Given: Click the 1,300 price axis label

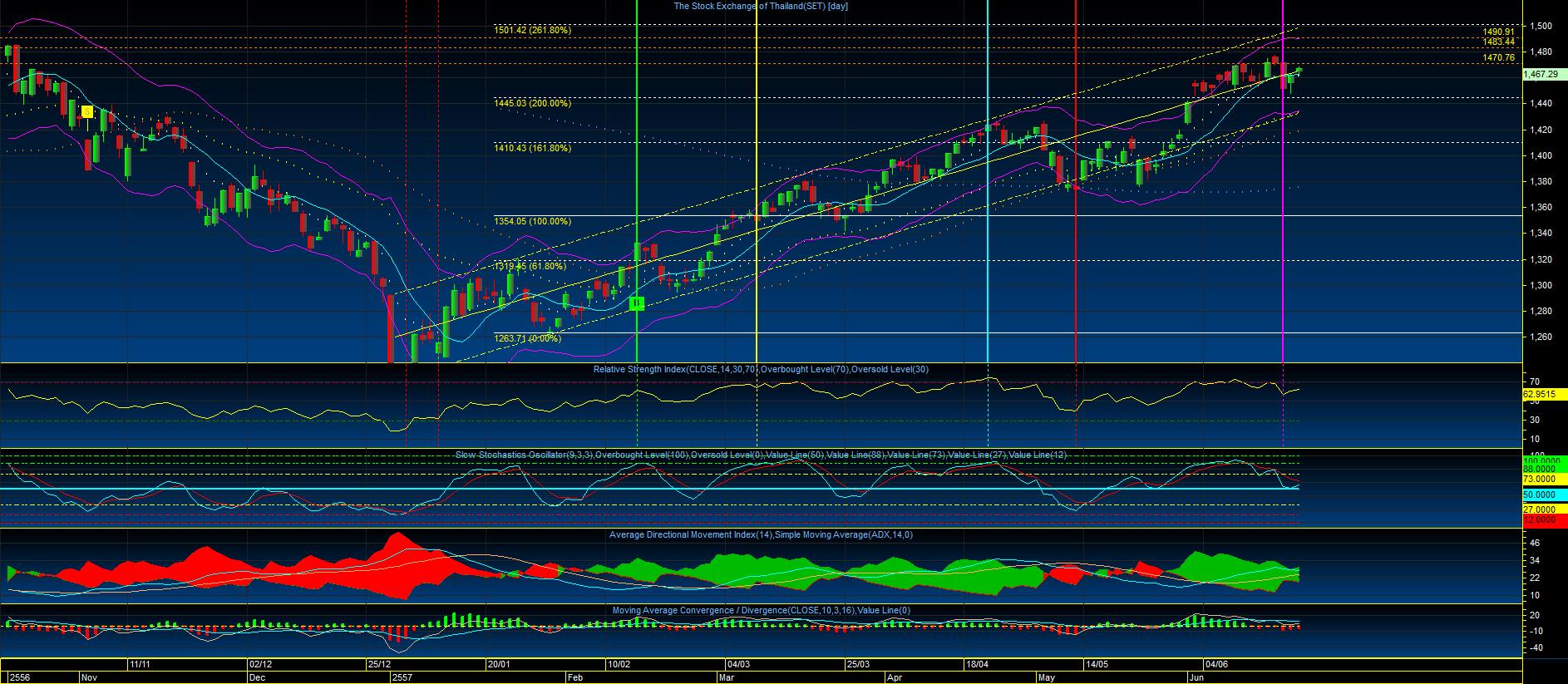Looking at the screenshot, I should (1541, 285).
